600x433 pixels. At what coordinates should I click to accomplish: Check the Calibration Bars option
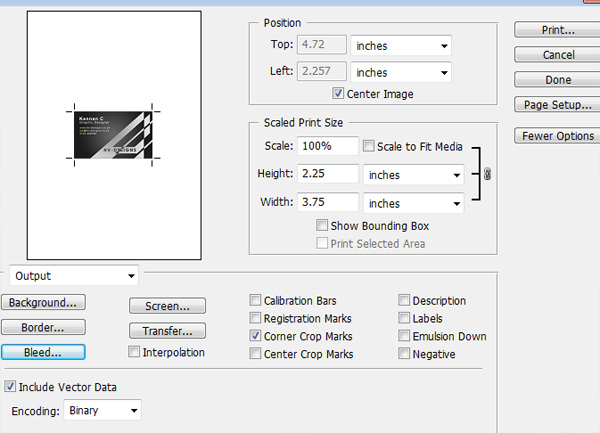pos(255,300)
